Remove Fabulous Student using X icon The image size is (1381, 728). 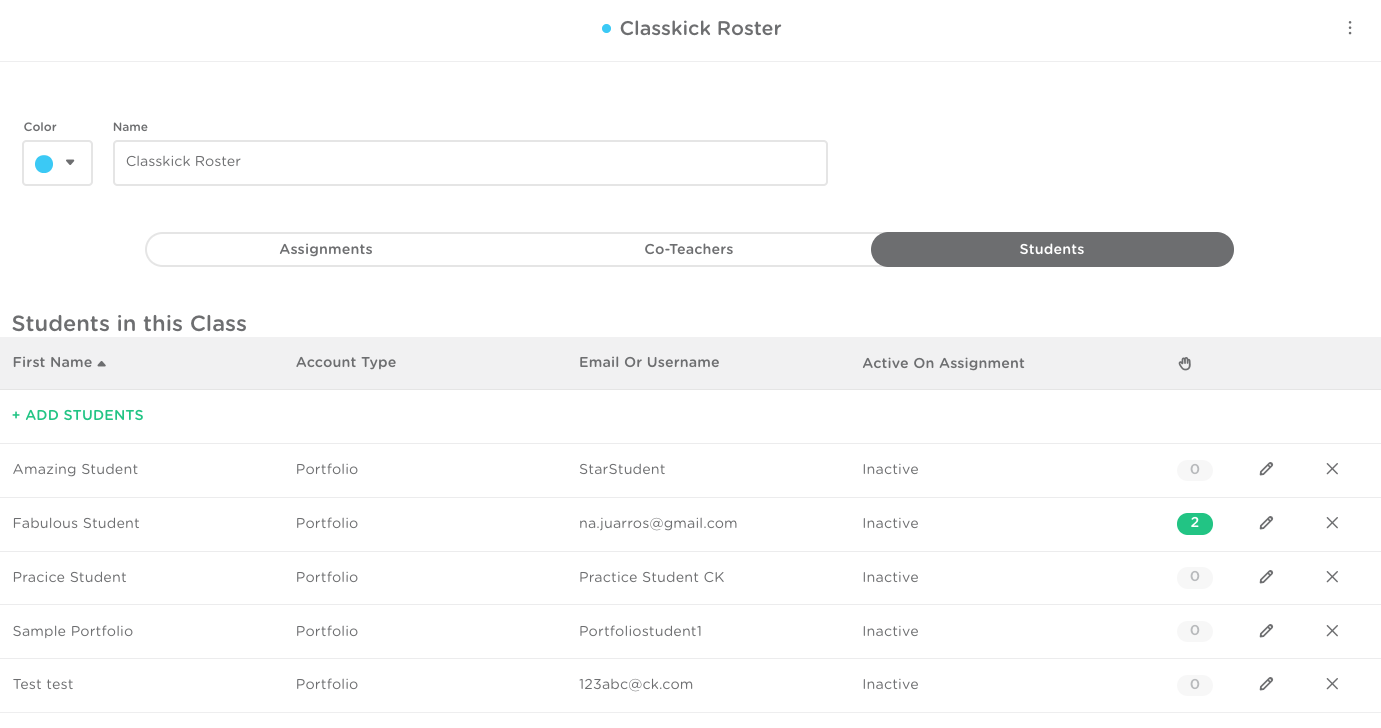pos(1332,523)
